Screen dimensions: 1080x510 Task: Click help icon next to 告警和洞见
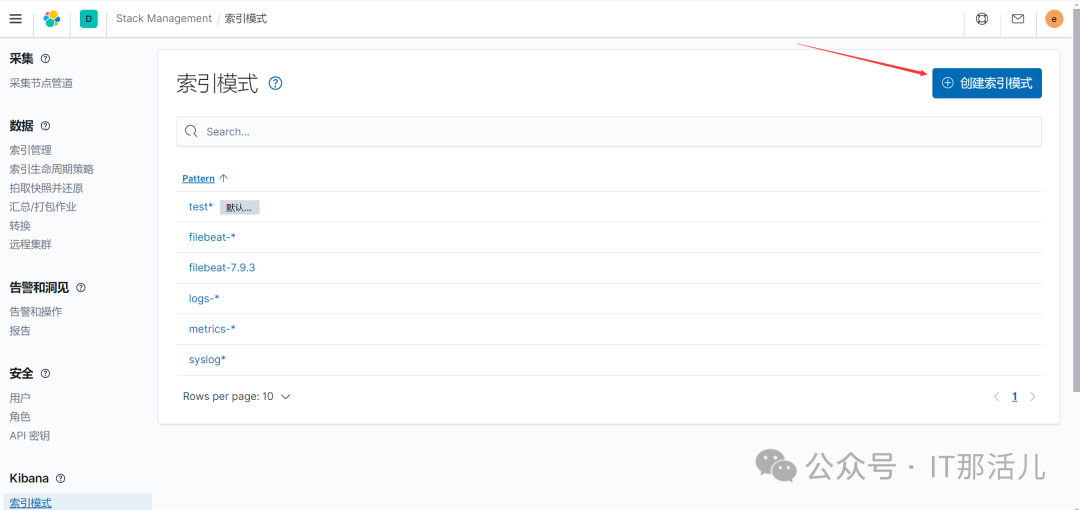[81, 288]
